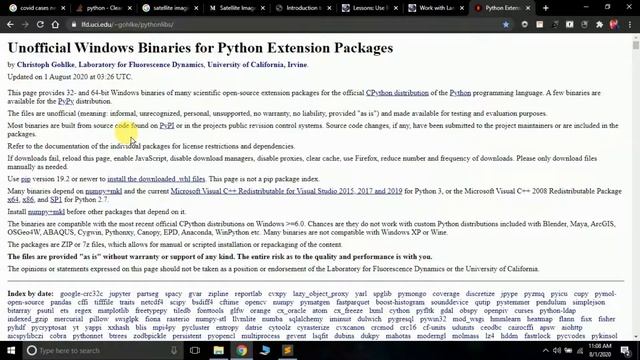
Task: Open the x64 redistributable link
Action: pyautogui.click(x=13, y=200)
